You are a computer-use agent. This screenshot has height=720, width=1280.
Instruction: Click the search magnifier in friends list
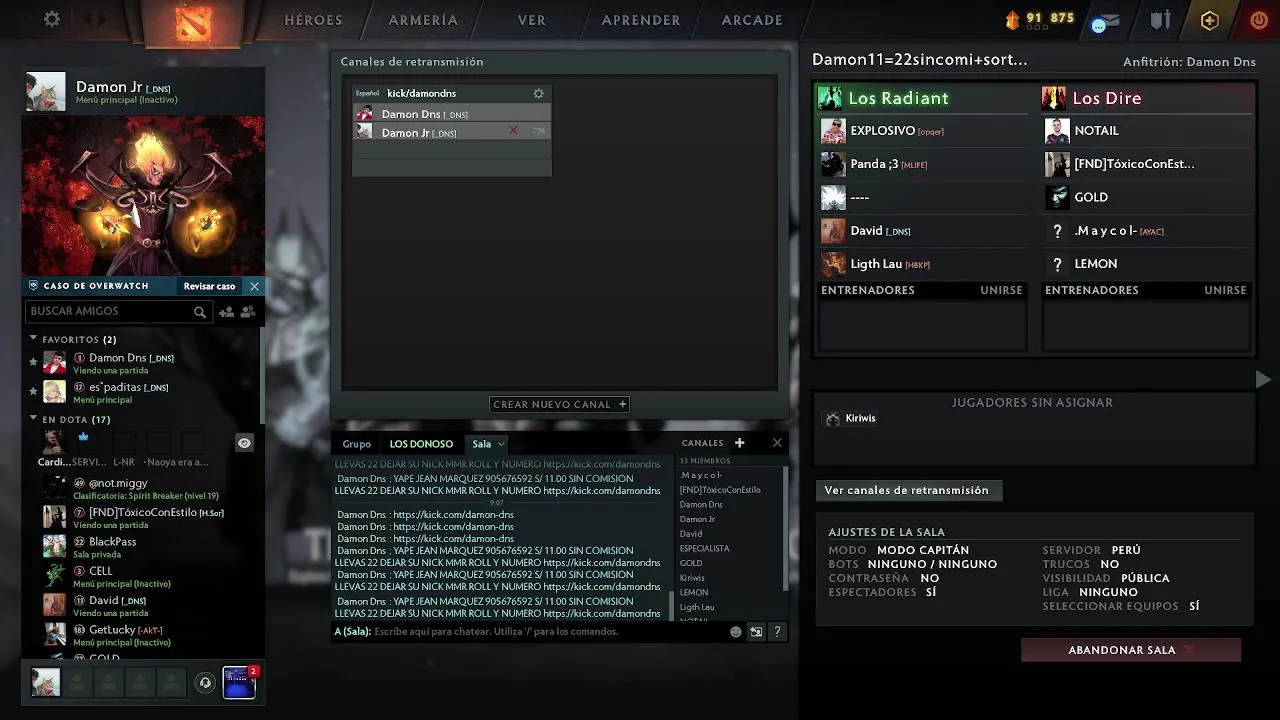click(200, 312)
